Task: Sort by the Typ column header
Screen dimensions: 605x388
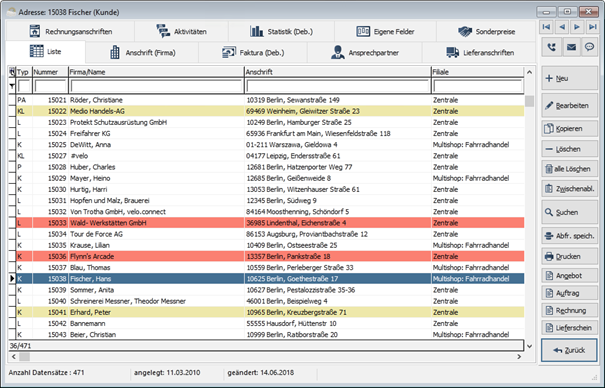Action: click(24, 72)
